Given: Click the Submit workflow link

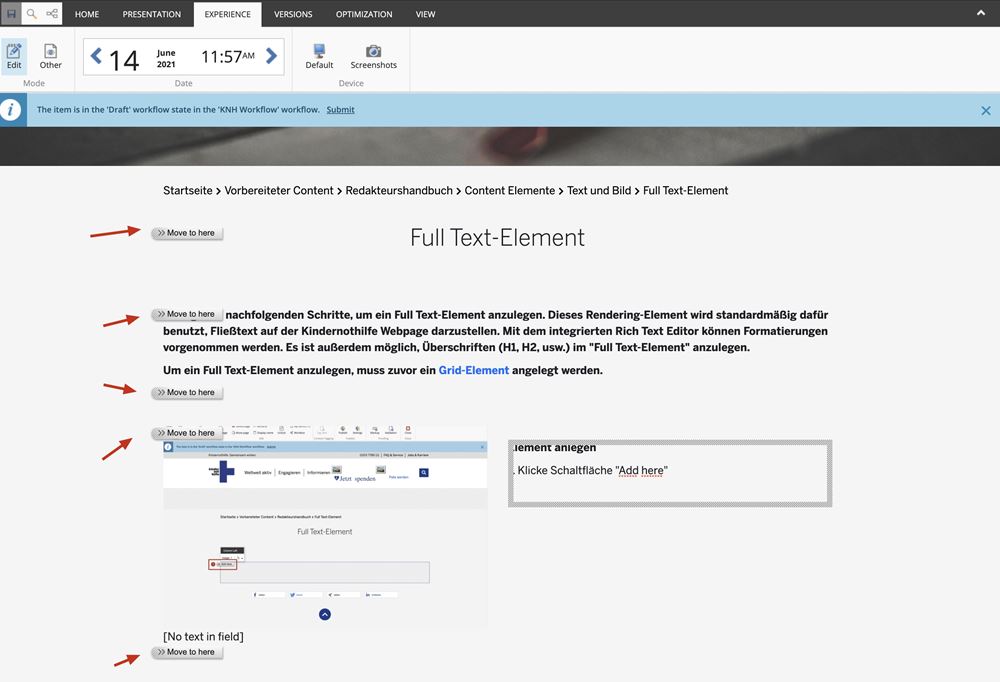Looking at the screenshot, I should pyautogui.click(x=340, y=110).
